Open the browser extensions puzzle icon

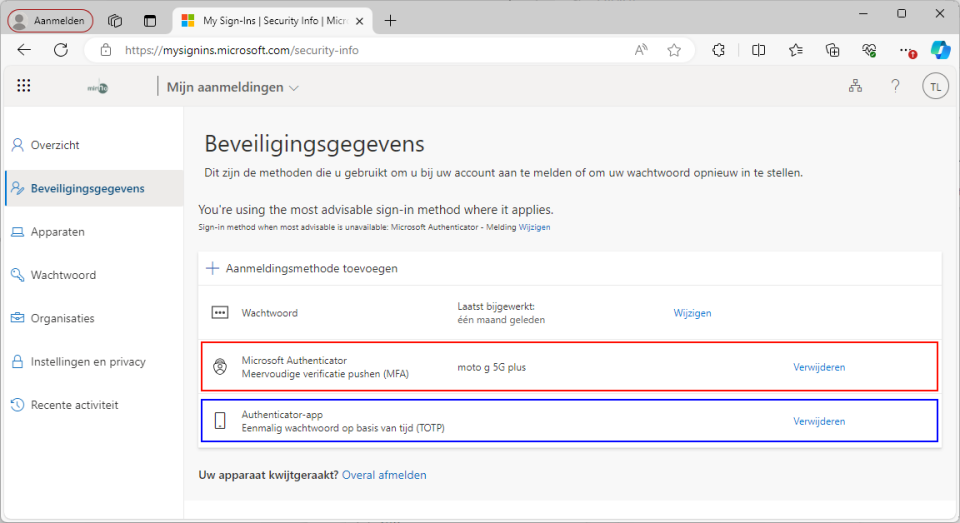click(x=718, y=50)
